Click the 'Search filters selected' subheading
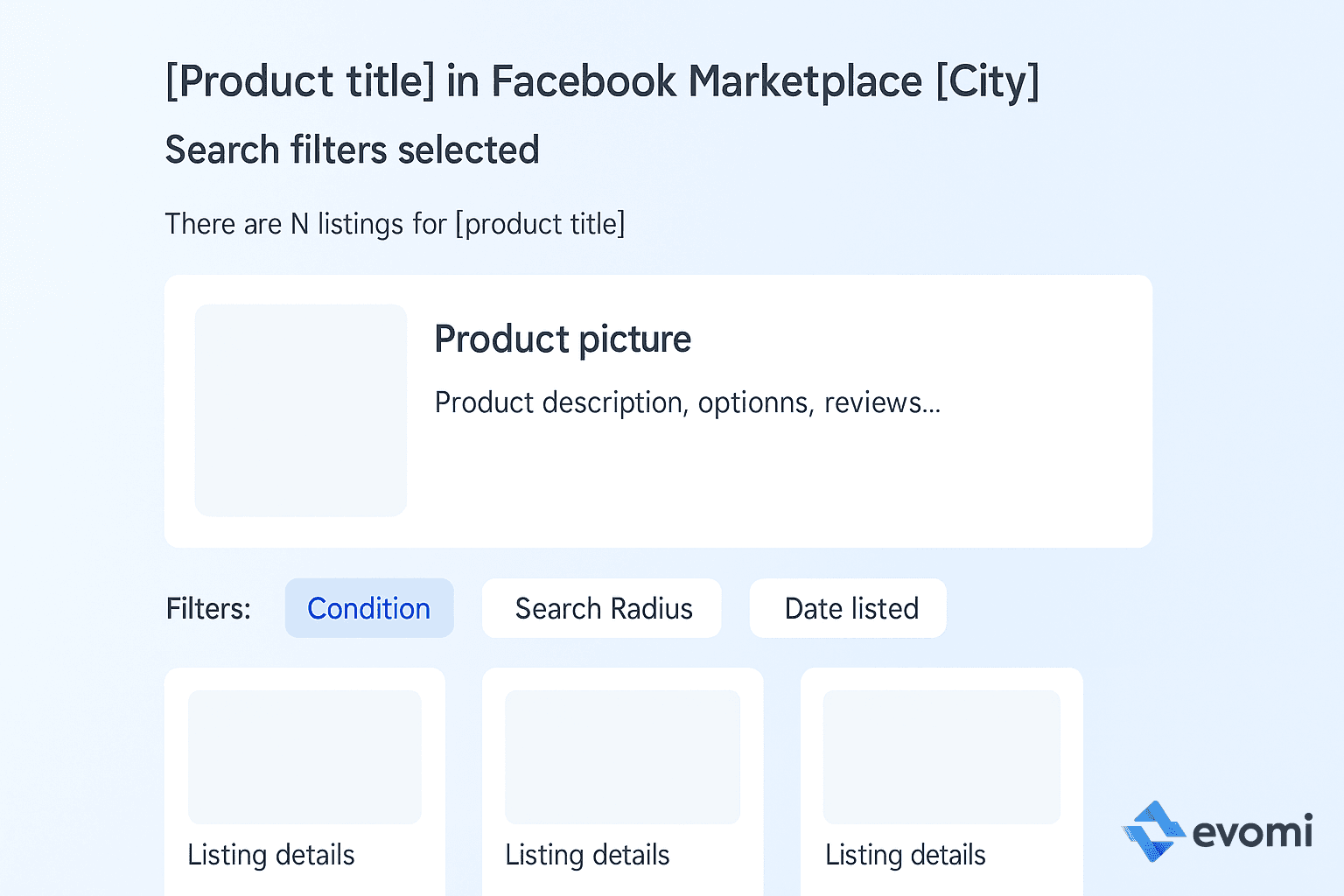This screenshot has height=896, width=1344. [x=352, y=150]
